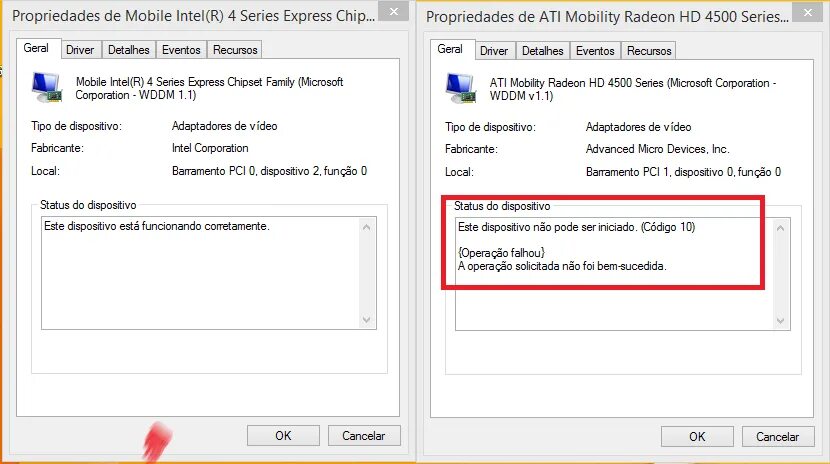Click up arrow in Intel status box
Screen dimensions: 830x464
tap(366, 227)
